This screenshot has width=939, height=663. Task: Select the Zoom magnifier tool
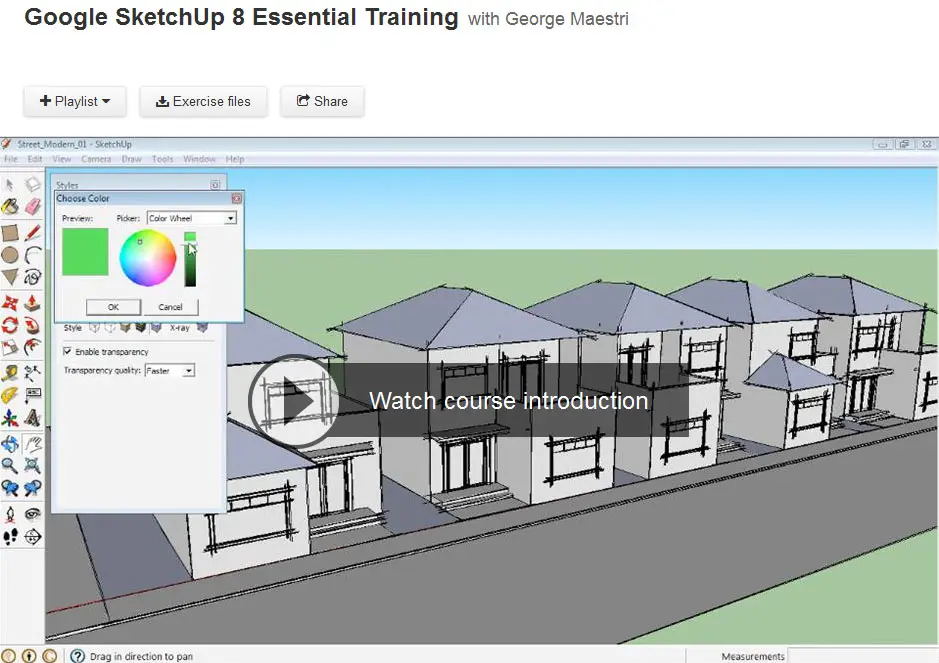tap(10, 466)
